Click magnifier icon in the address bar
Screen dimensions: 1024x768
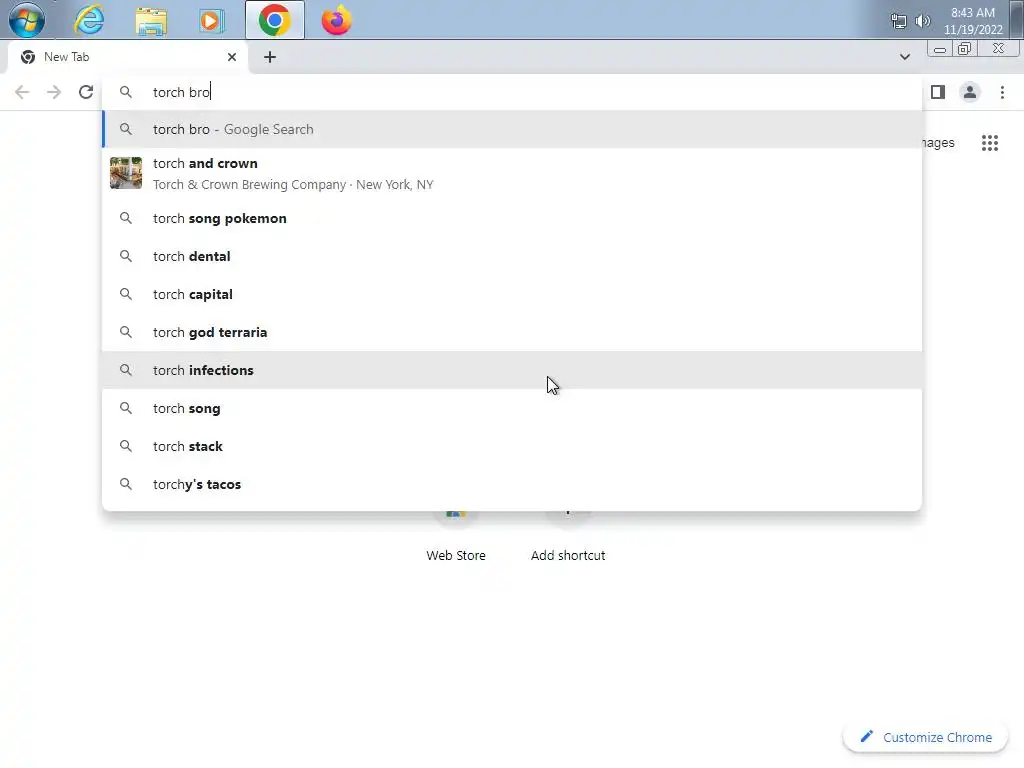(125, 92)
